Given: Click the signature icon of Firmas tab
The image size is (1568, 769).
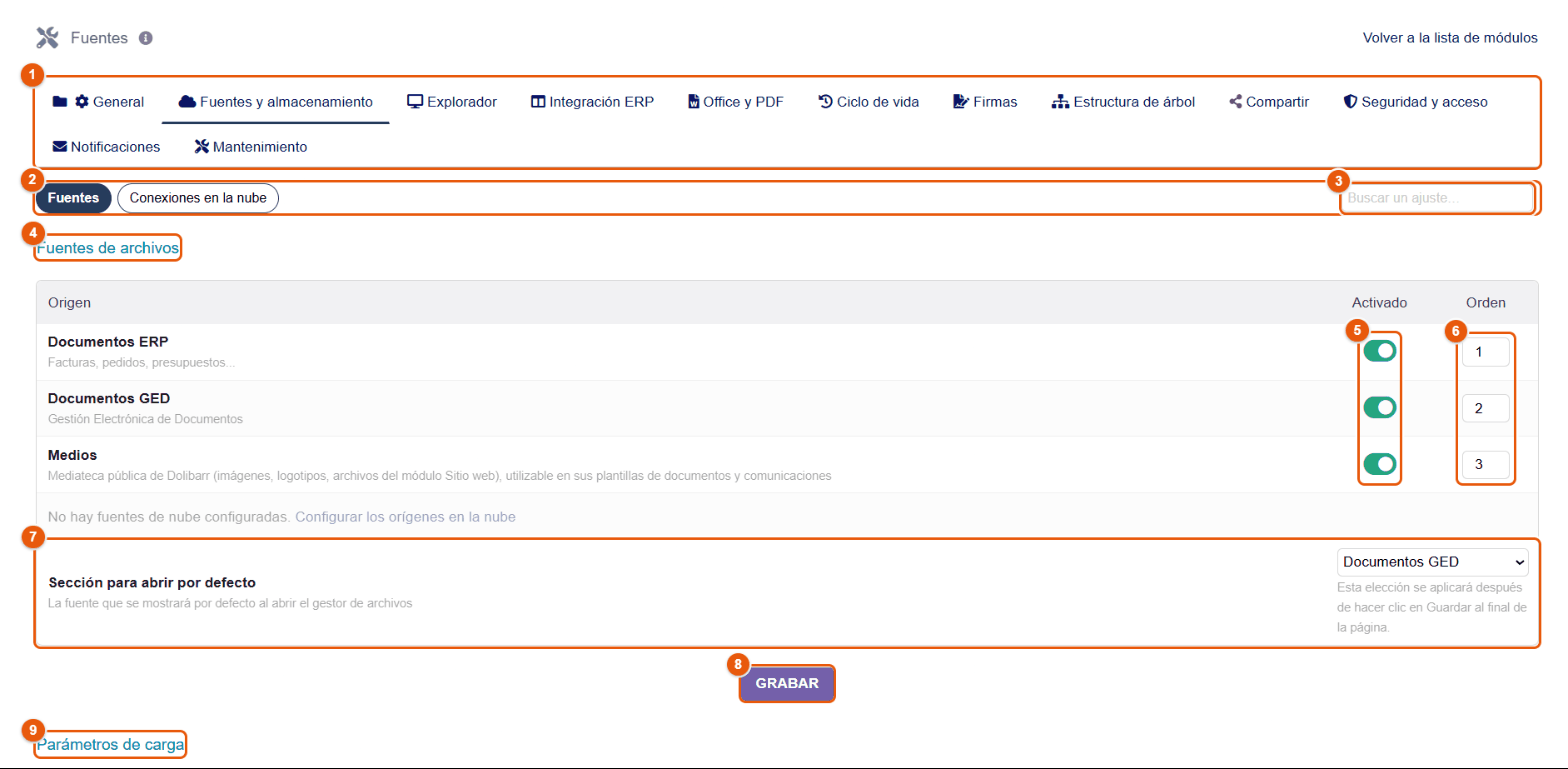Looking at the screenshot, I should click(961, 101).
